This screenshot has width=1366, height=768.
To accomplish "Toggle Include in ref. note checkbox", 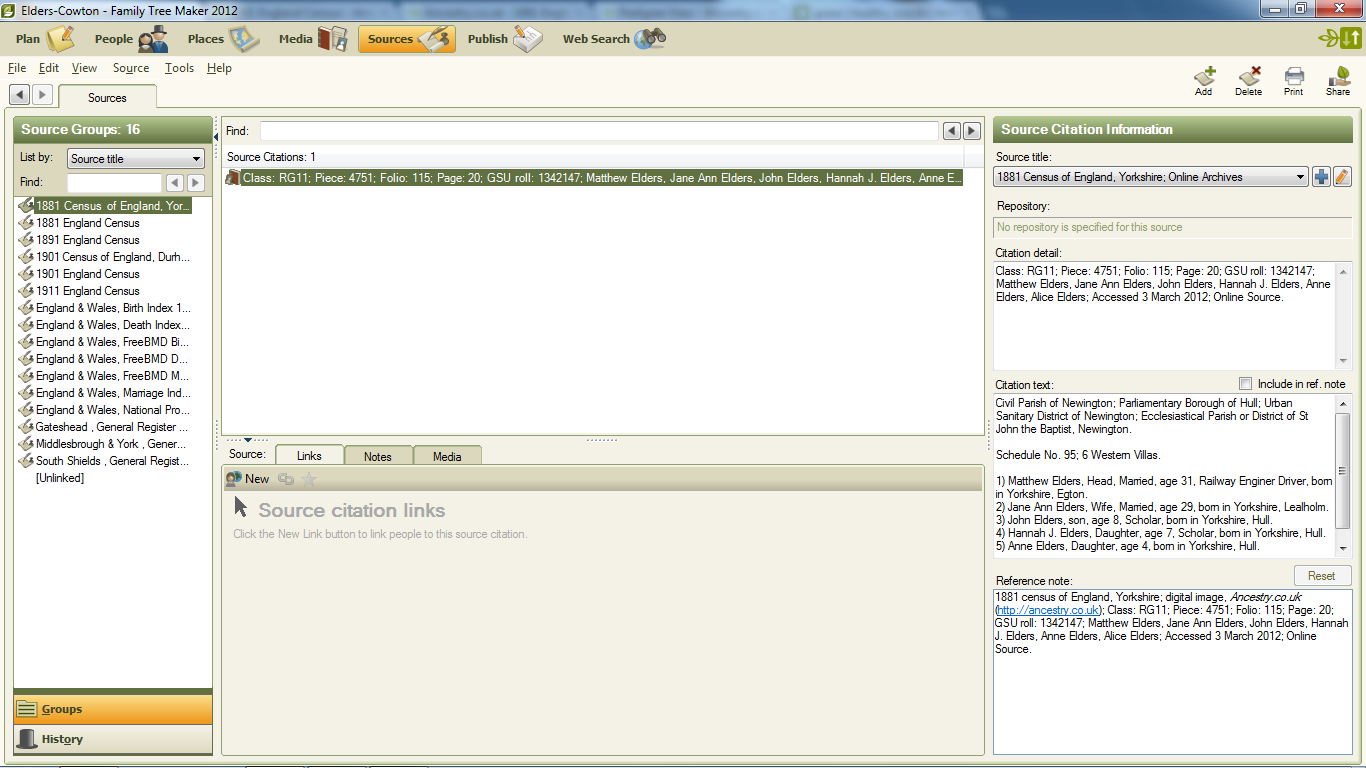I will [1245, 384].
